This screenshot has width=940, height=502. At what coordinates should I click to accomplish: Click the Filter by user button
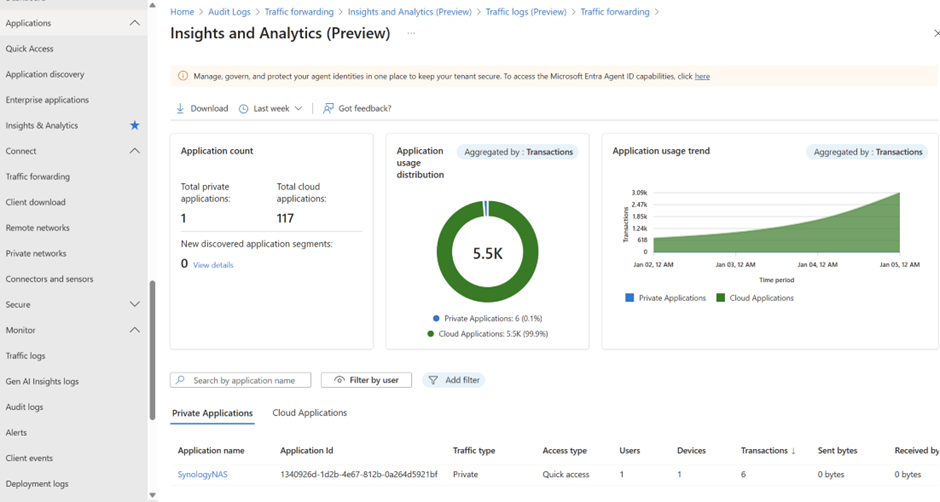pyautogui.click(x=366, y=380)
